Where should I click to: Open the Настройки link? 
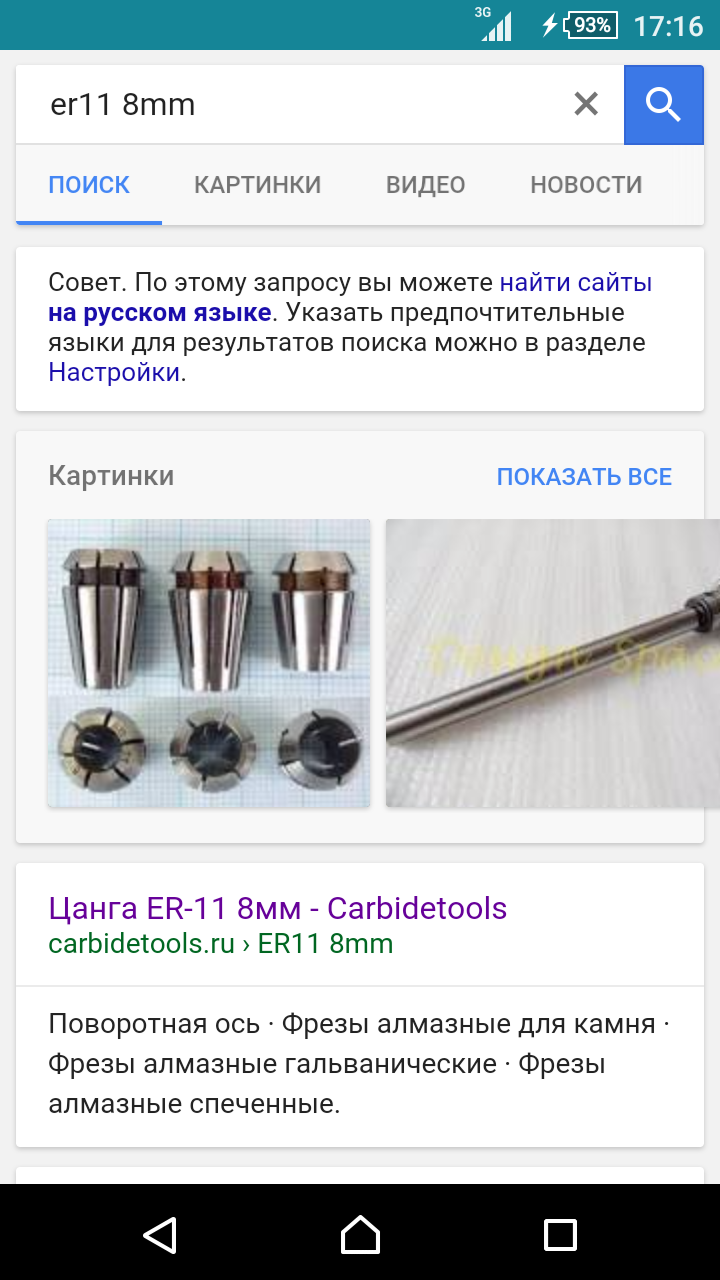click(114, 373)
